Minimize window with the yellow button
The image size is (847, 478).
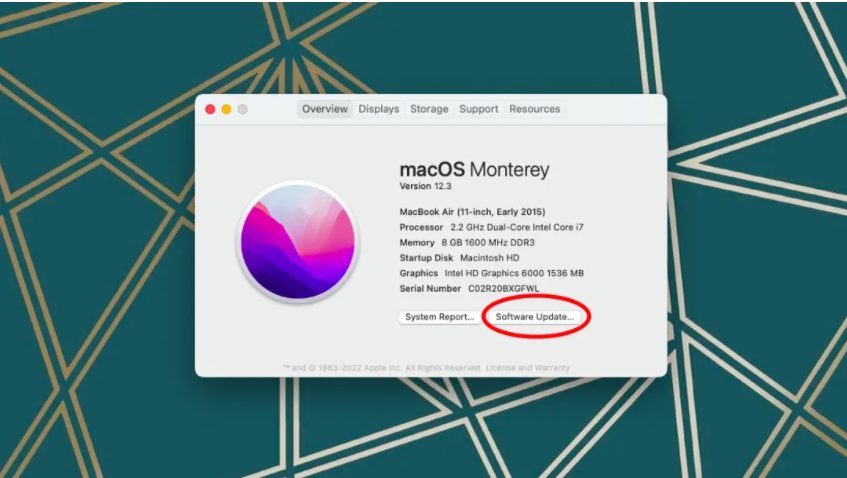pyautogui.click(x=226, y=110)
